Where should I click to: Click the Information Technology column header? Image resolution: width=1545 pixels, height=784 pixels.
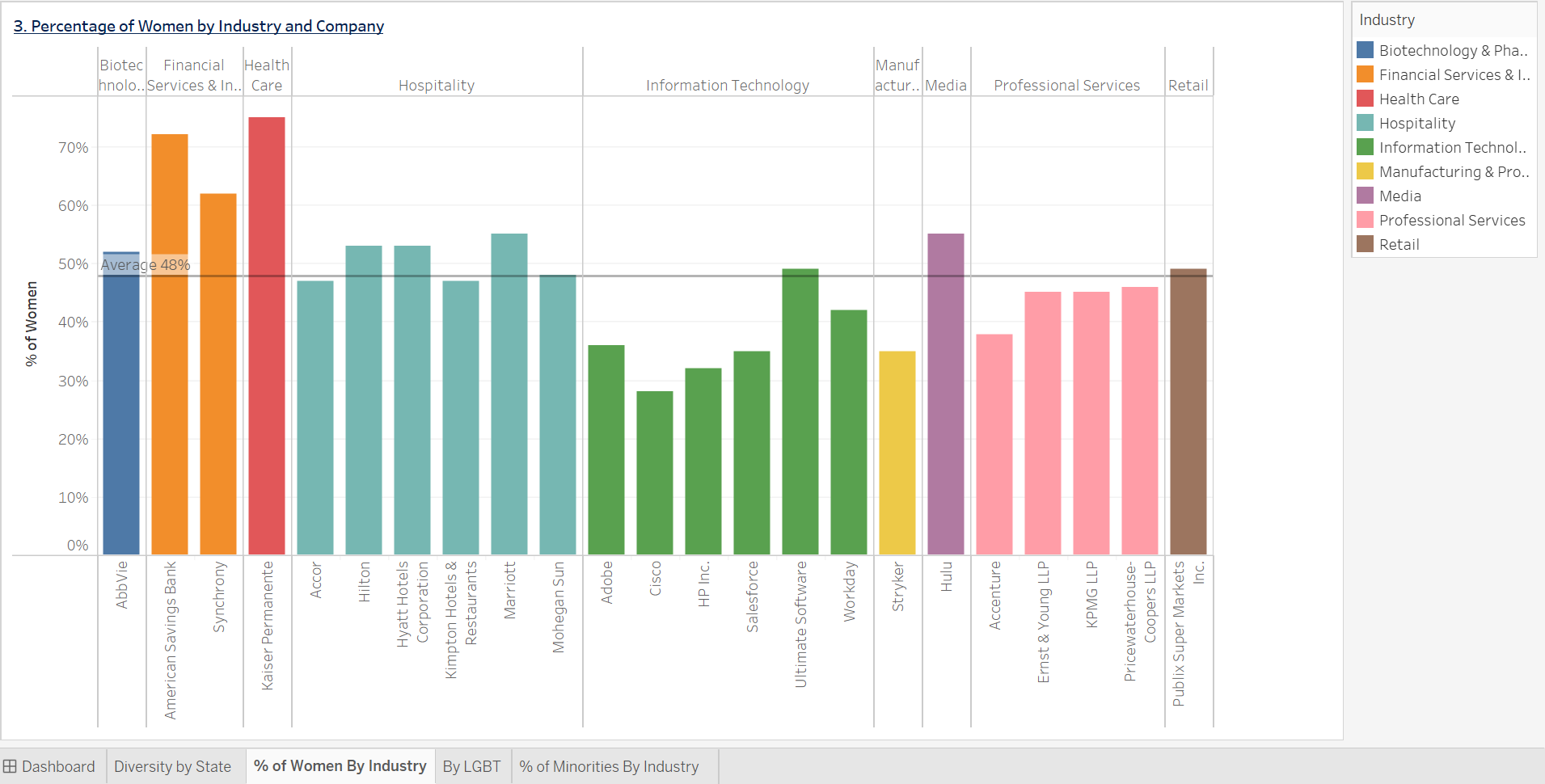(728, 85)
